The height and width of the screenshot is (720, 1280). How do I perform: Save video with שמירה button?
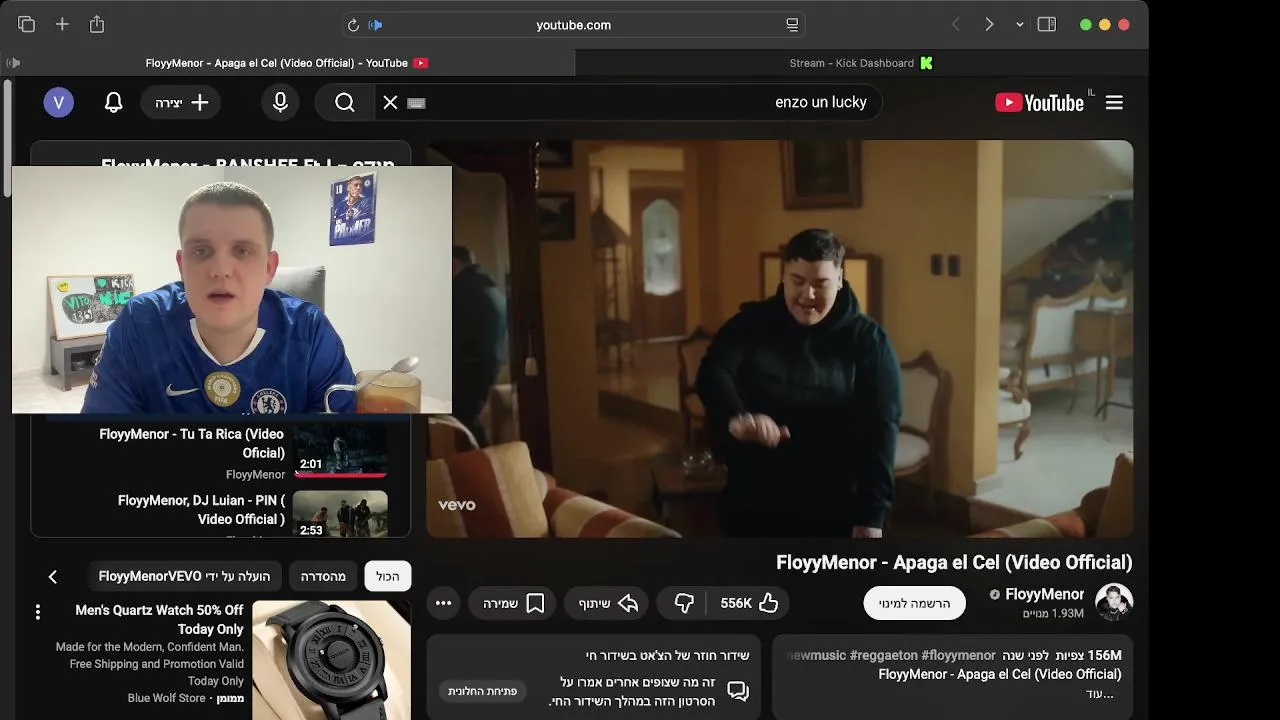coord(514,603)
